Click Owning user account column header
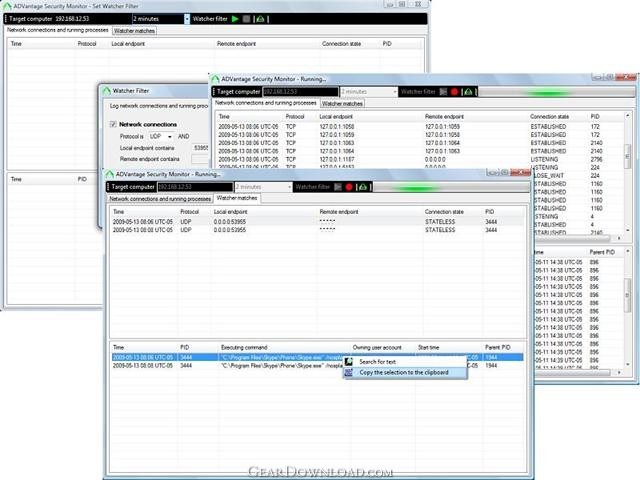This screenshot has height=480, width=640. 377,347
